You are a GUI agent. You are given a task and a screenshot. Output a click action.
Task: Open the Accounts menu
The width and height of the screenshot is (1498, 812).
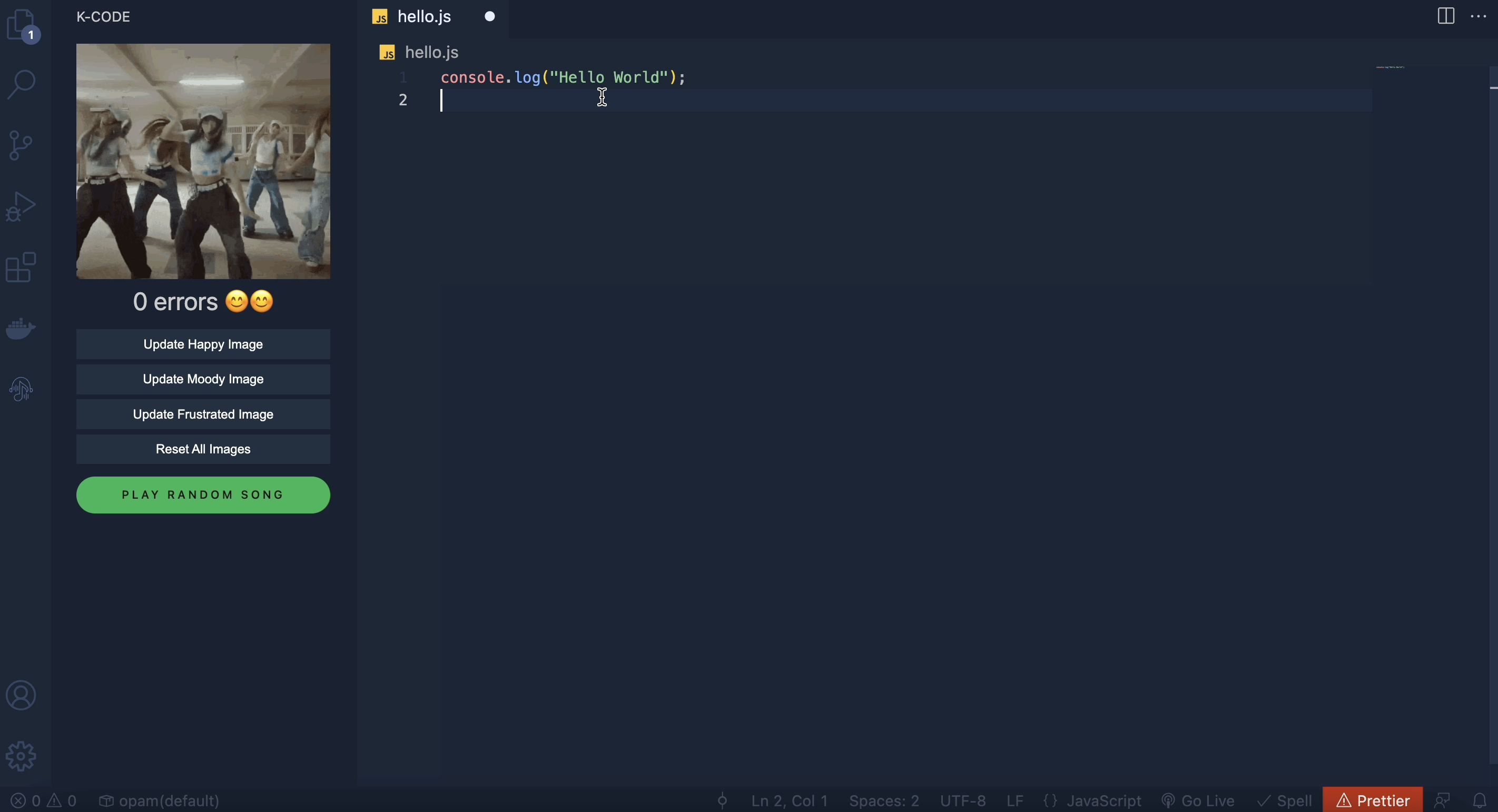click(21, 695)
